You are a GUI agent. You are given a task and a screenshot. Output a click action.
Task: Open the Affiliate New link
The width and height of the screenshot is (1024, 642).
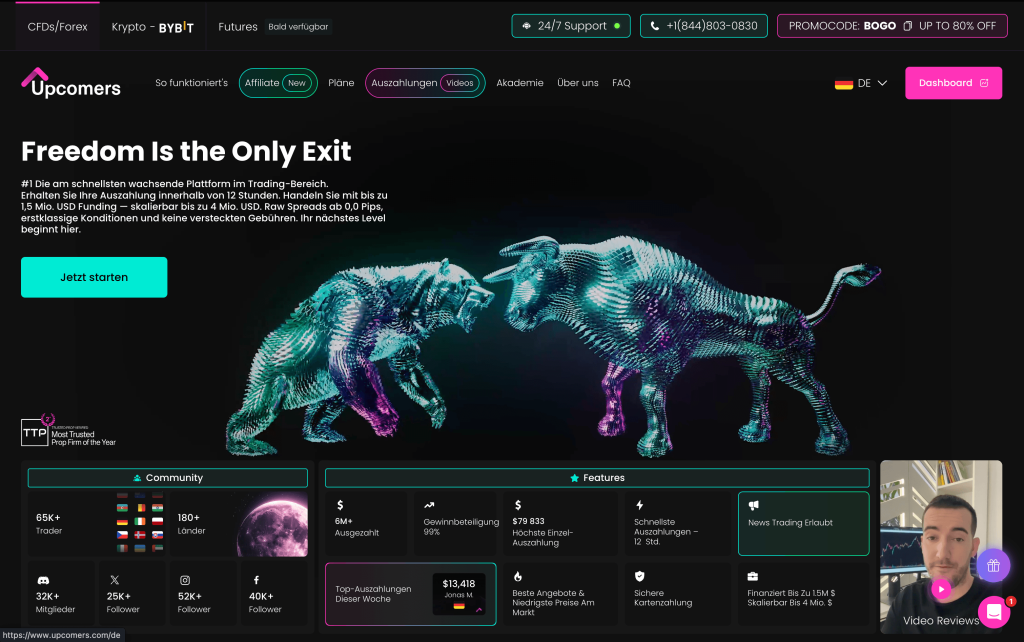278,83
